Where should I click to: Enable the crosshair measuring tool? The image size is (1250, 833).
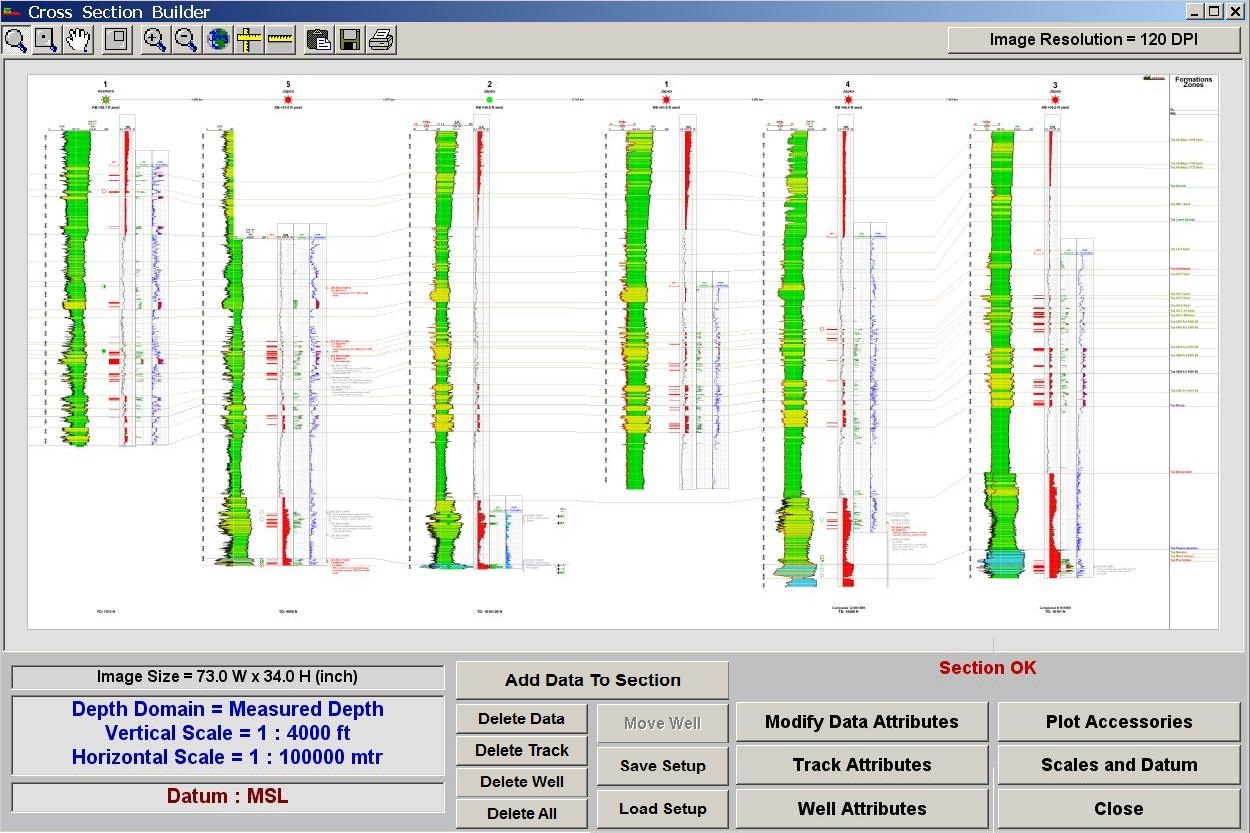(249, 40)
